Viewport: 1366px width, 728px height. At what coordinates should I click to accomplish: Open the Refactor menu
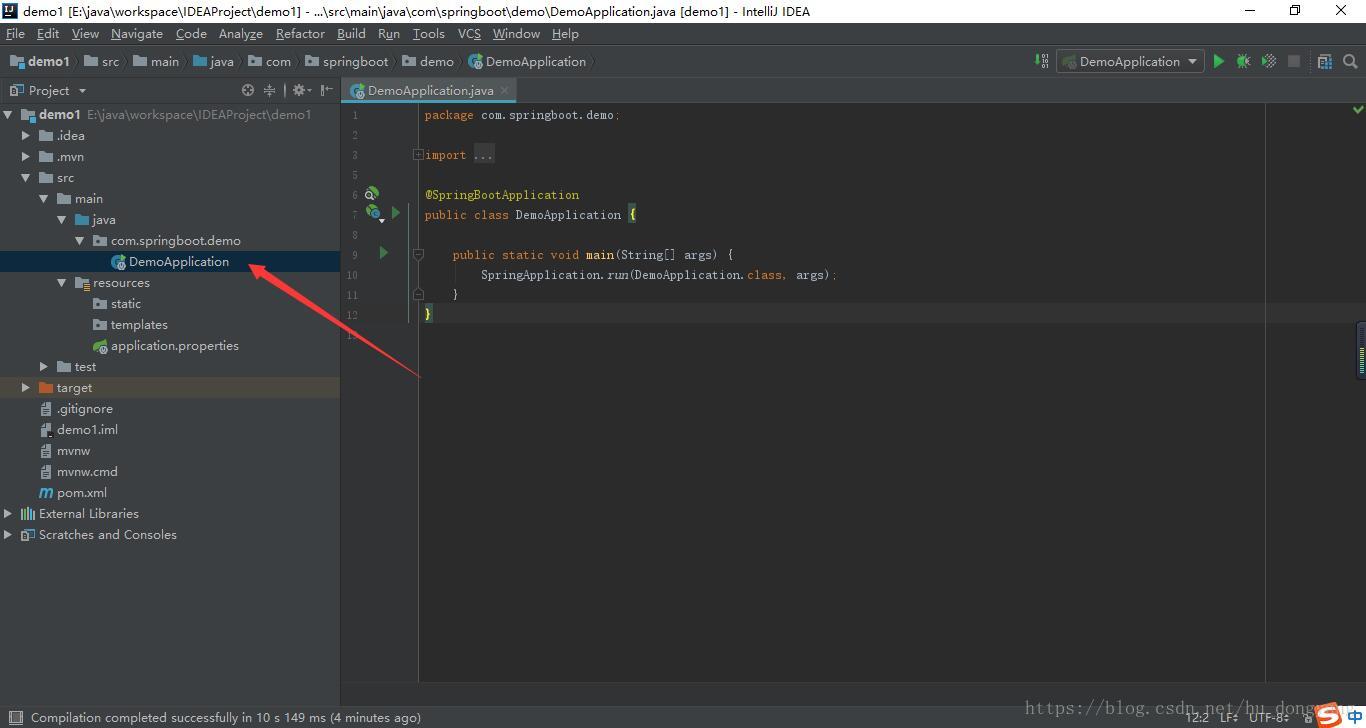[x=300, y=33]
